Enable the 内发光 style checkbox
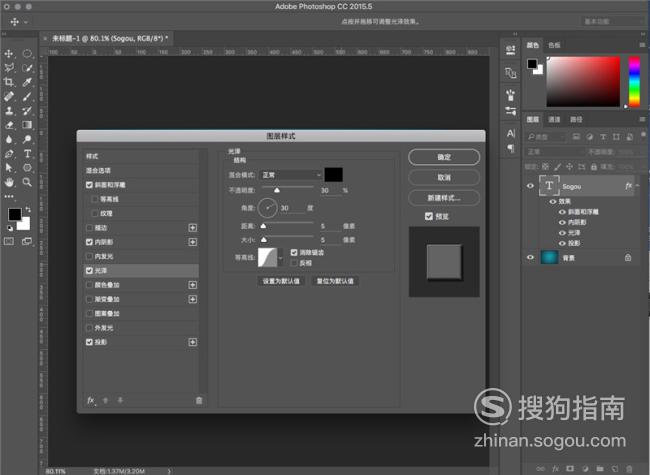This screenshot has width=650, height=475. pyautogui.click(x=89, y=256)
